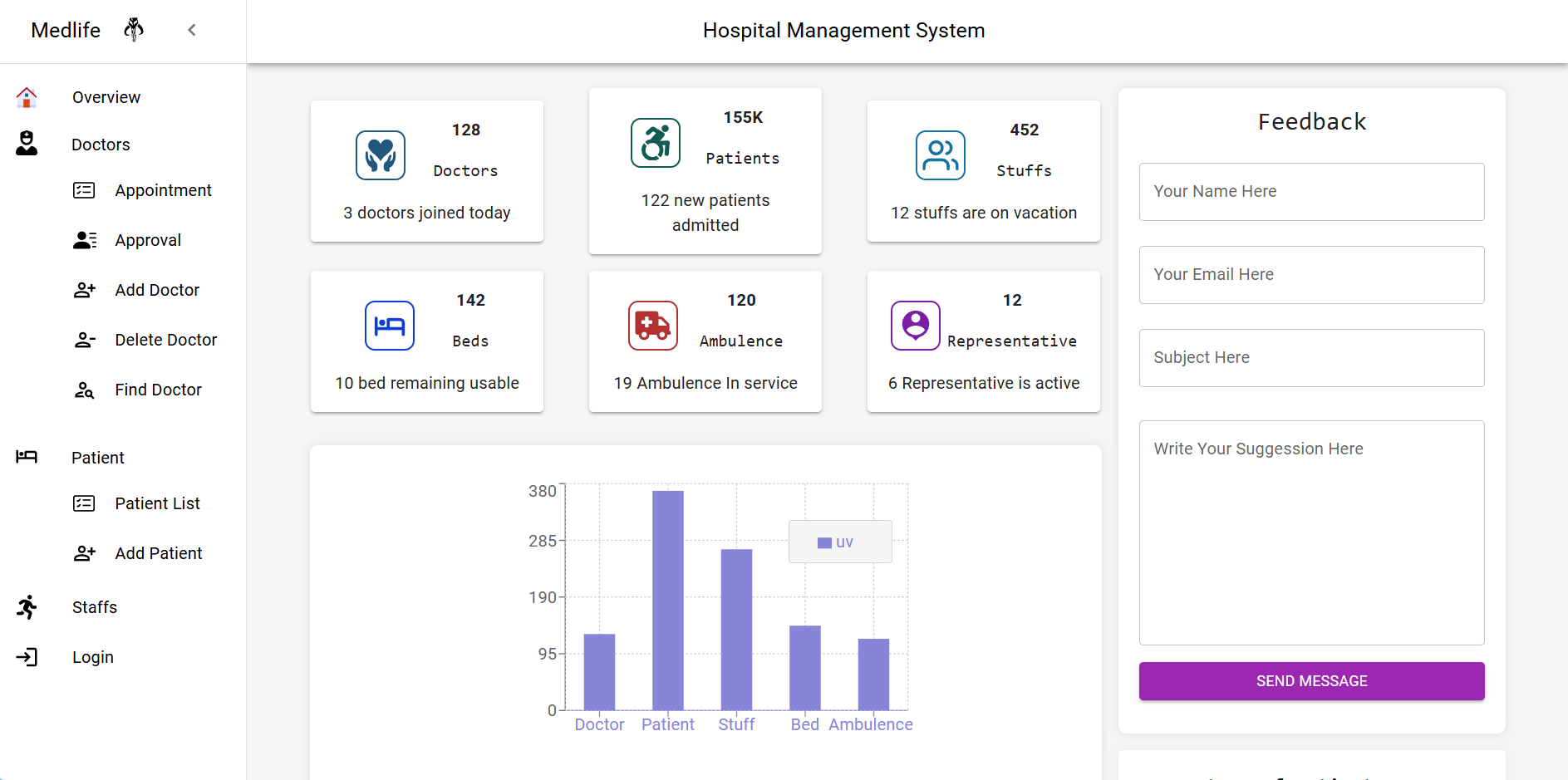Click the Beds card bed icon
This screenshot has width=1568, height=780.
click(390, 326)
